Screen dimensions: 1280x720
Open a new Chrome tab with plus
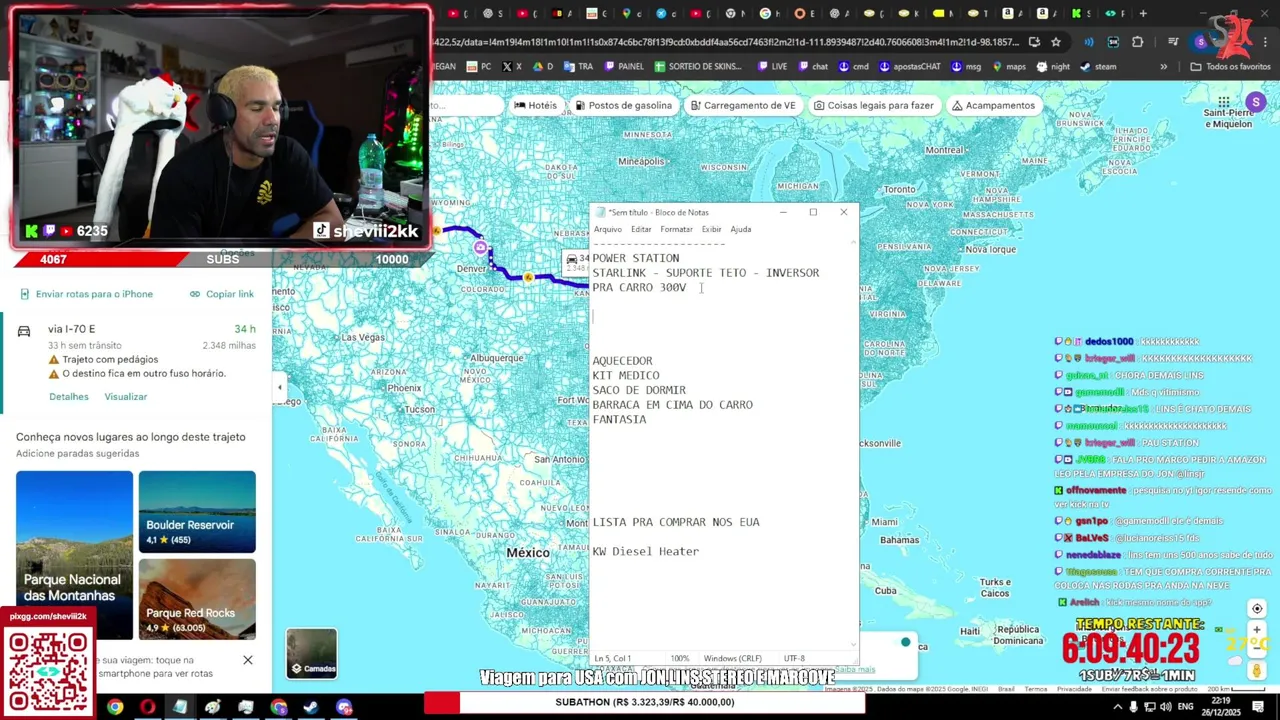pyautogui.click(x=1143, y=13)
